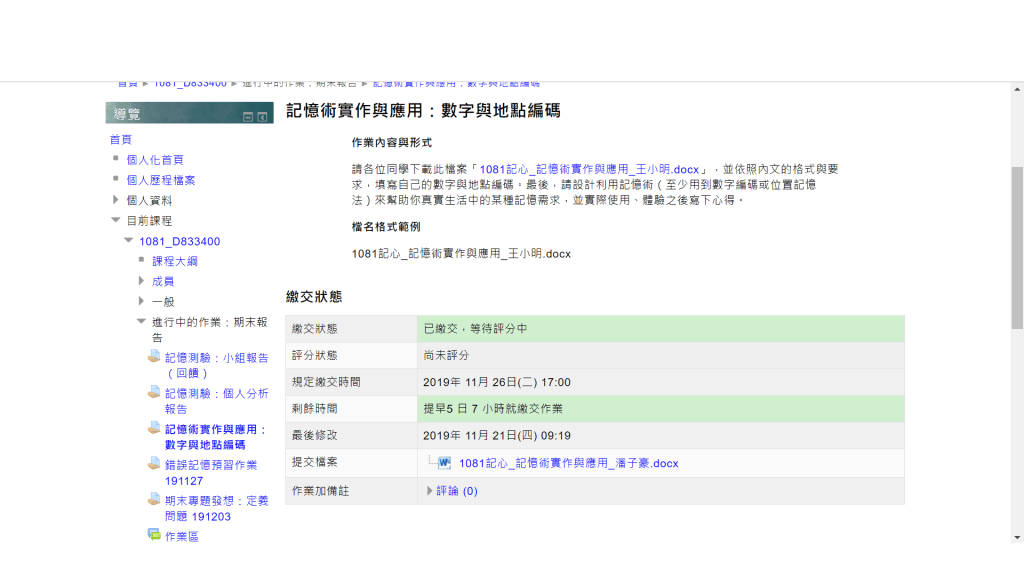This screenshot has width=1024, height=576.
Task: Expand the 成員 tree node
Action: coord(141,281)
